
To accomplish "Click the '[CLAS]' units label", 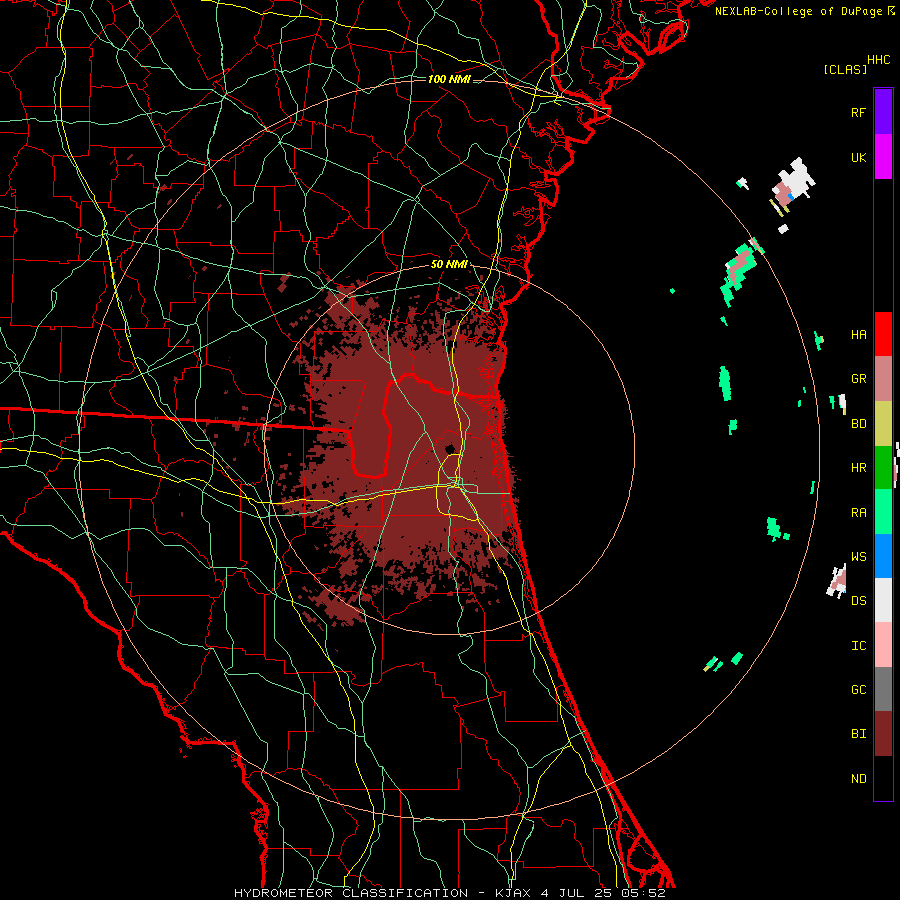I will pos(845,70).
